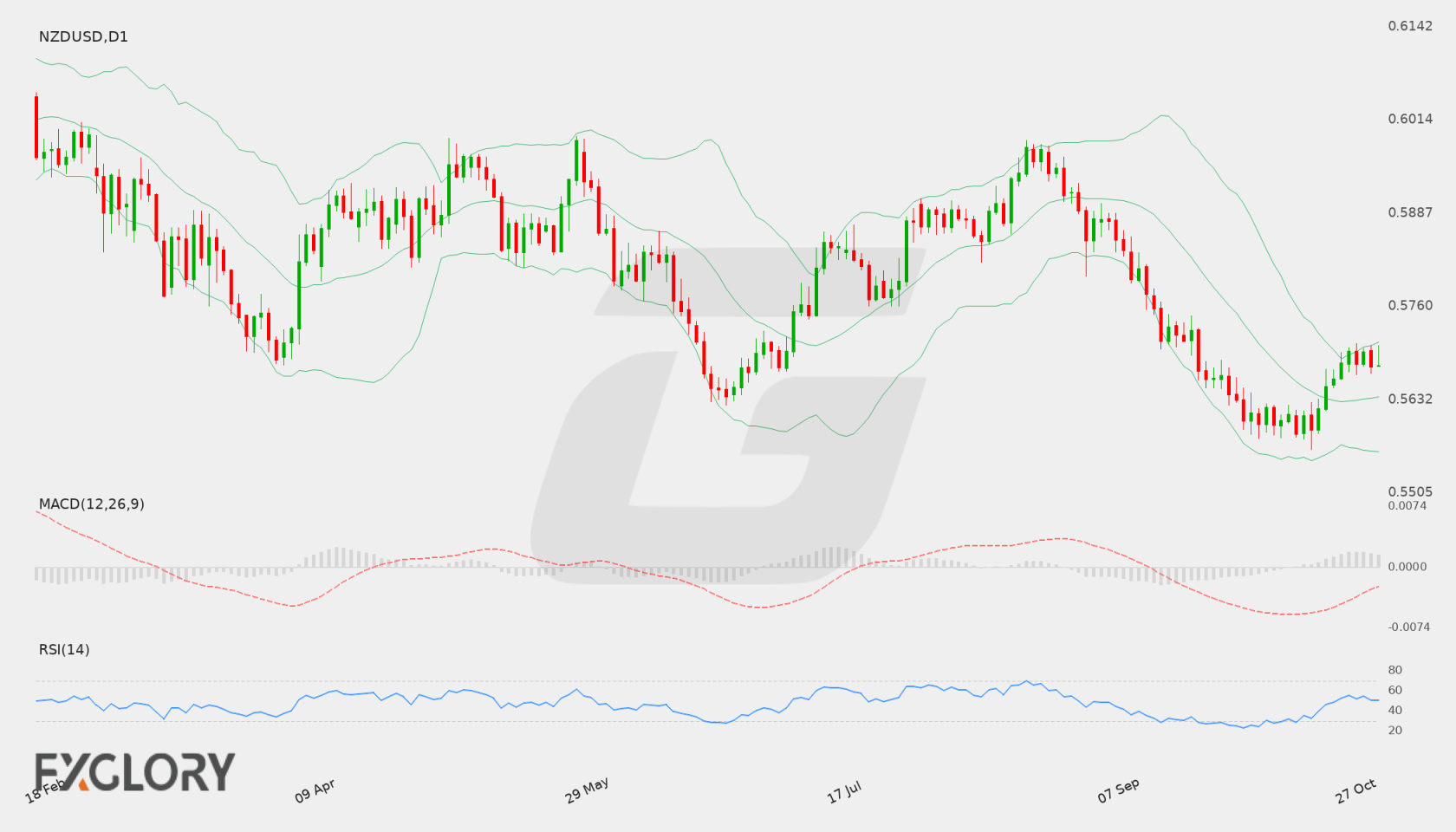Select price level 0.5887 on axis

point(1410,212)
